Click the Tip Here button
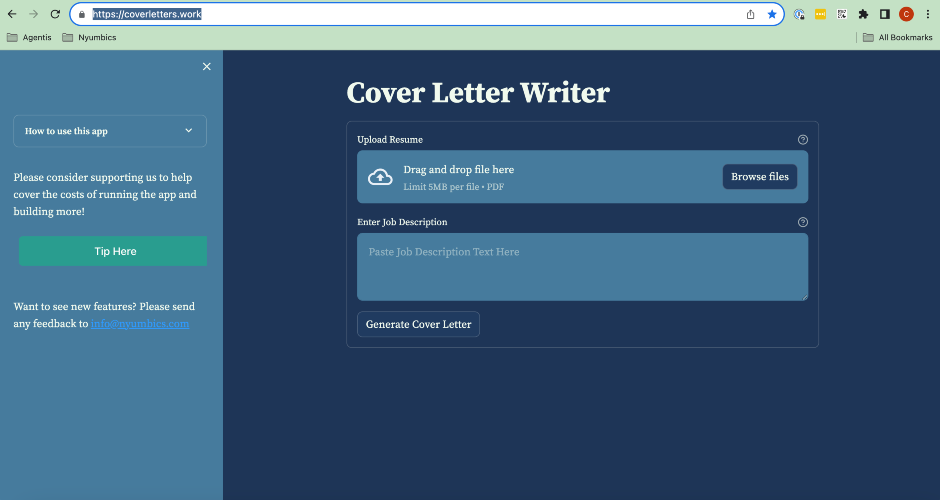Image resolution: width=940 pixels, height=500 pixels. pos(113,251)
